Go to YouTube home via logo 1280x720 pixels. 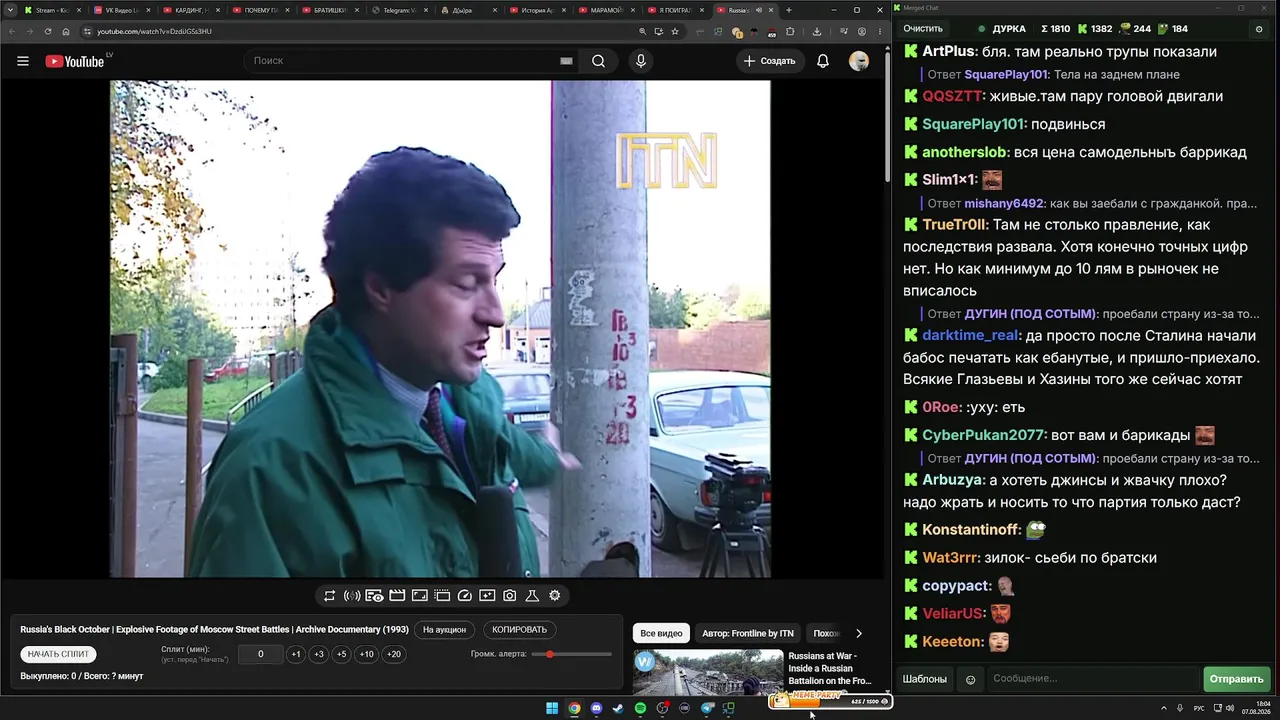pos(77,61)
